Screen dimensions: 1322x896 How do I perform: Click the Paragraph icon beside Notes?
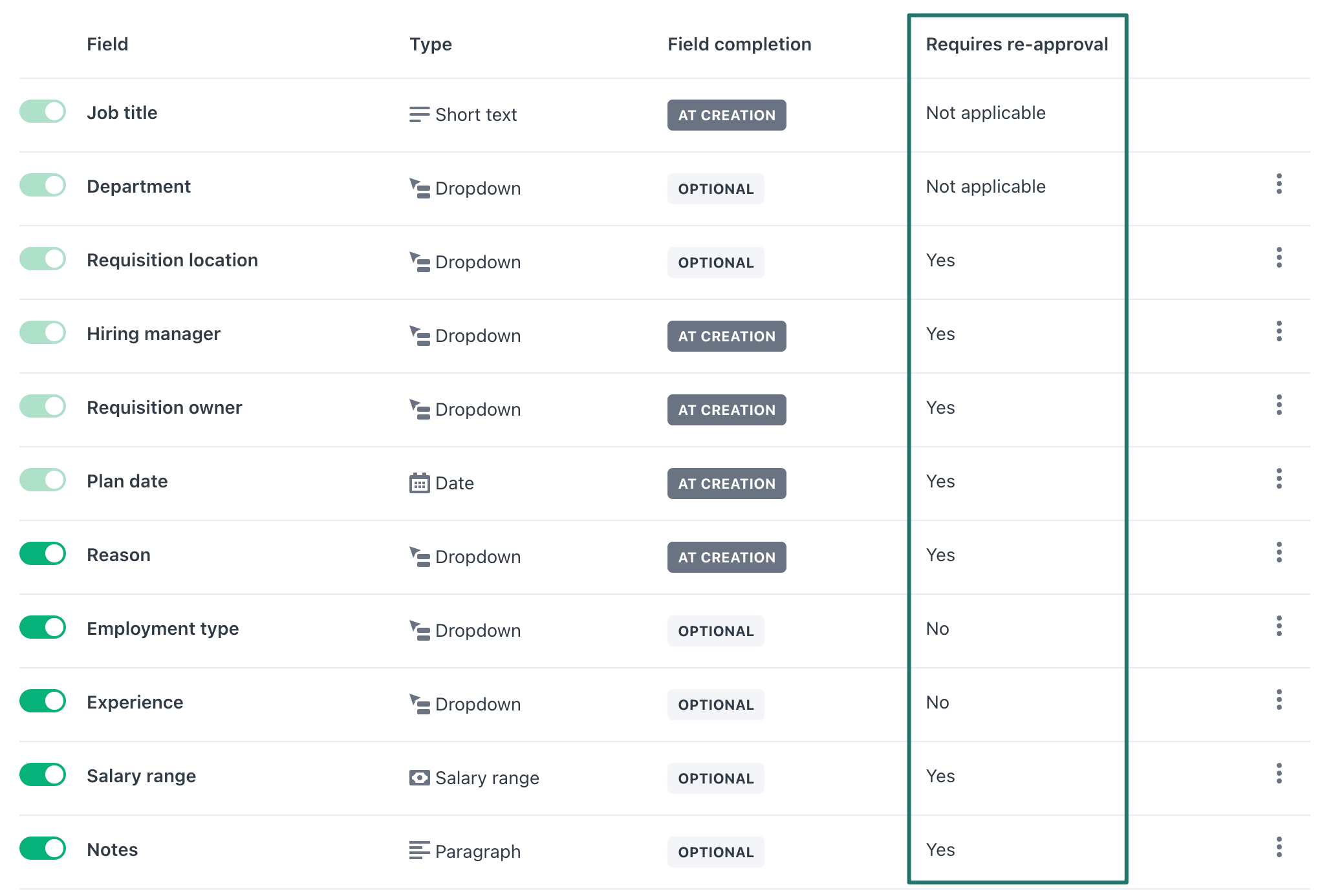click(418, 851)
